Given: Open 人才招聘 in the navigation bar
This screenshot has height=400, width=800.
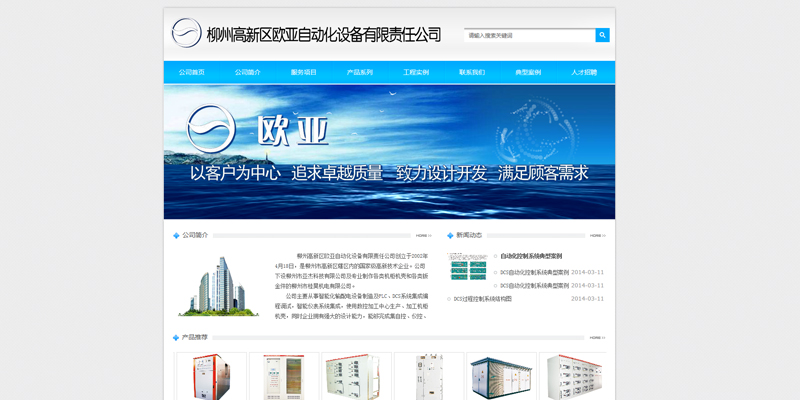Looking at the screenshot, I should tap(584, 73).
